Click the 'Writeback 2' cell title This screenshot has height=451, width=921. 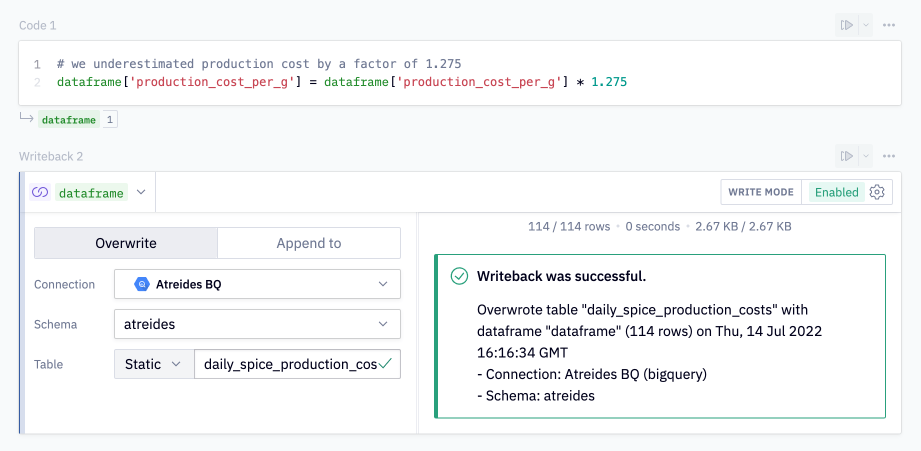pyautogui.click(x=51, y=156)
